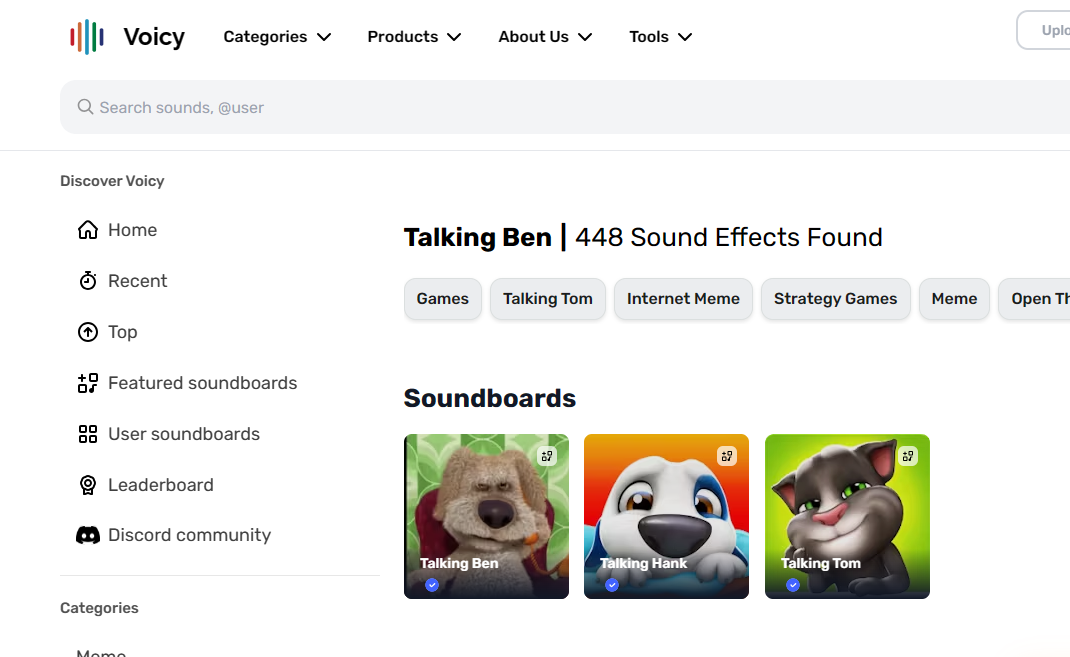The width and height of the screenshot is (1070, 657).
Task: Filter by Internet Meme tag
Action: [683, 299]
